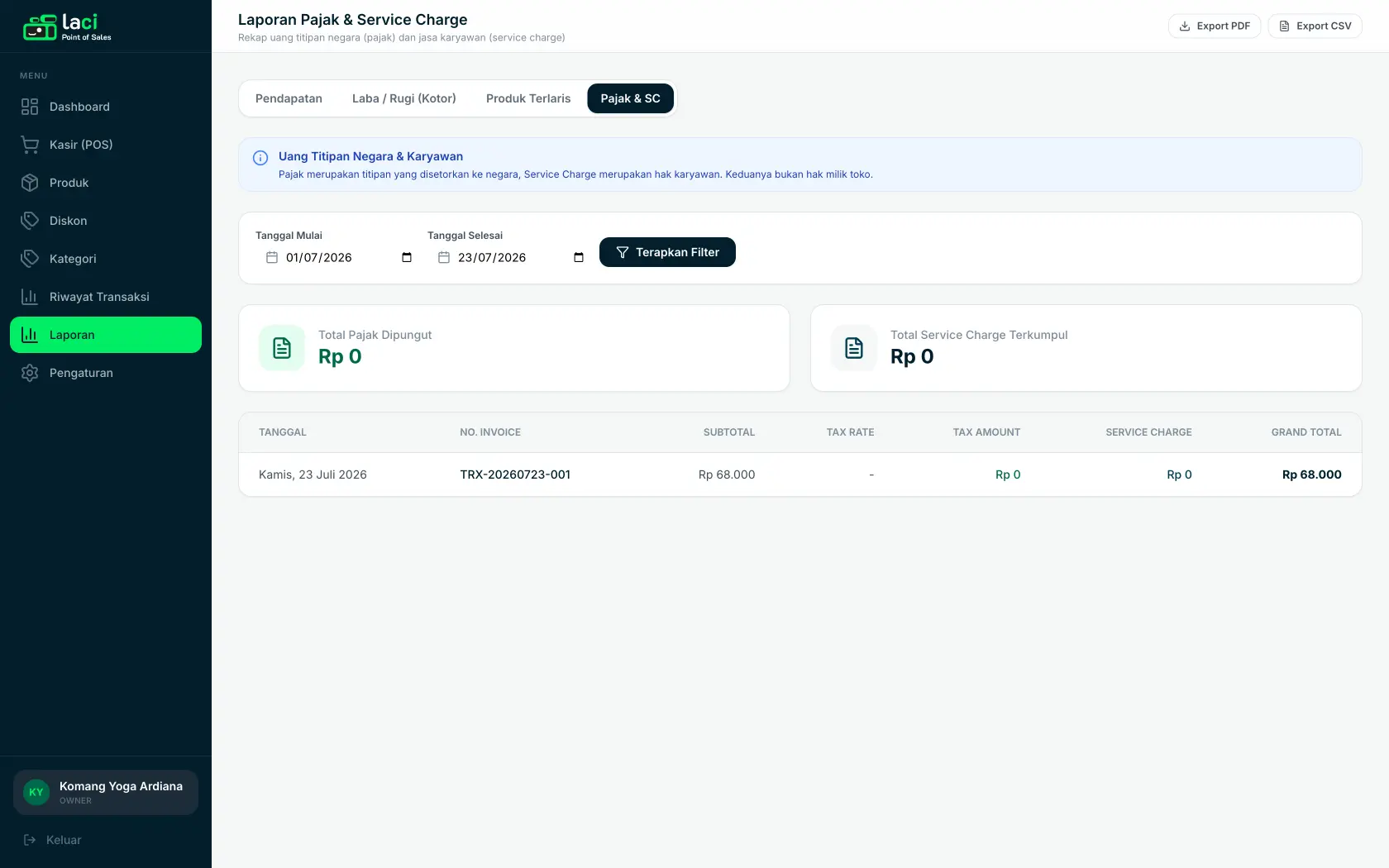Click the Diskon tag icon

tap(30, 221)
